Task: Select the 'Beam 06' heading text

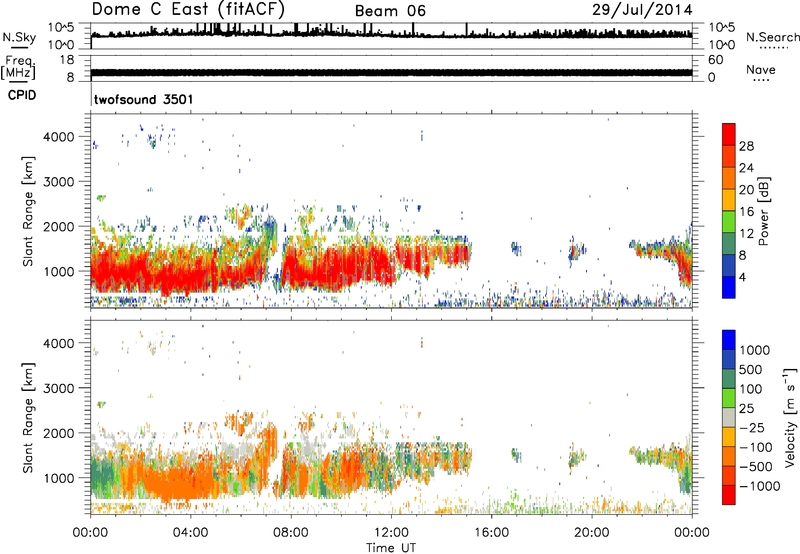Action: click(x=390, y=11)
